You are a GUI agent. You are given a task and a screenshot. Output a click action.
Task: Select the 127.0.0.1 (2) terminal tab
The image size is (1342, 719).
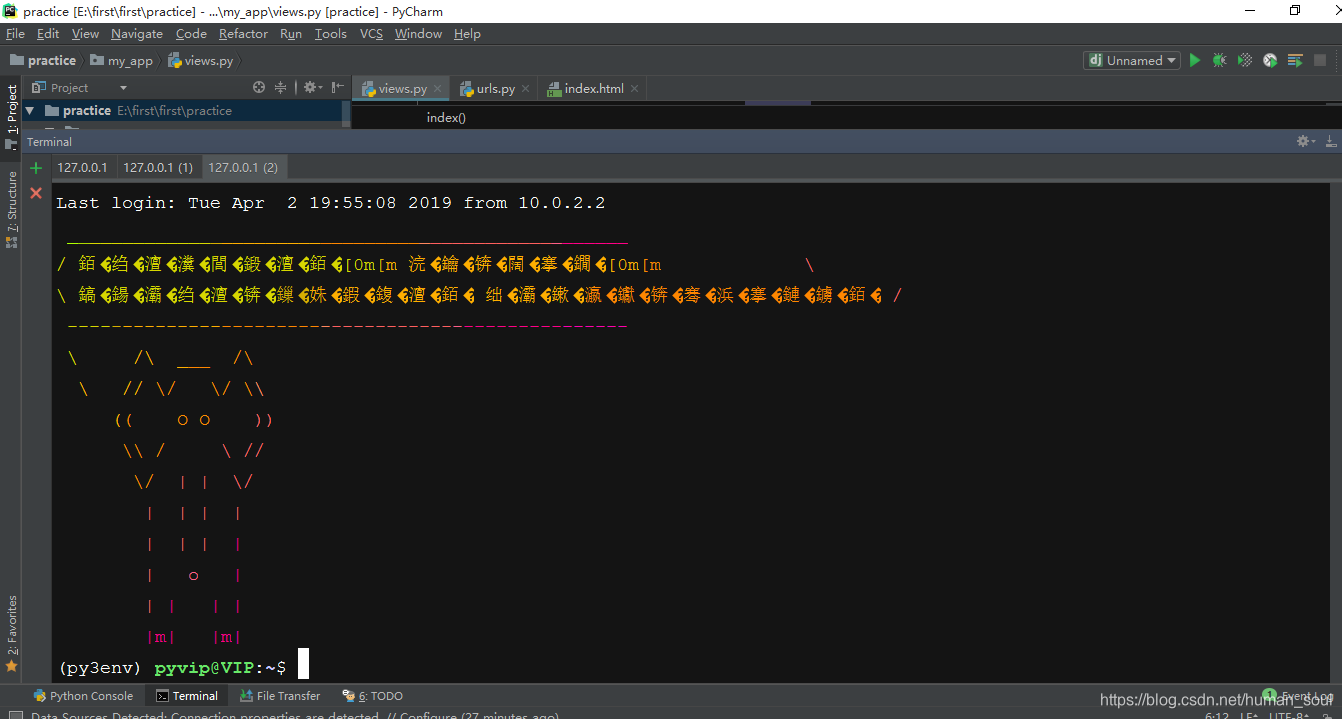pos(243,167)
